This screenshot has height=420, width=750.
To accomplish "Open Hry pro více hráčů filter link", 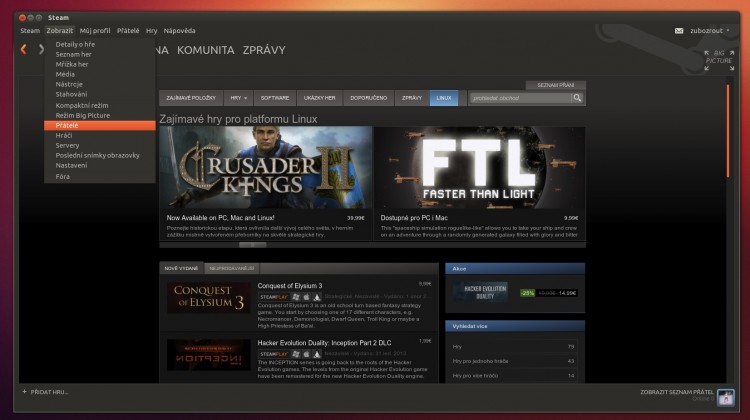I will [475, 376].
